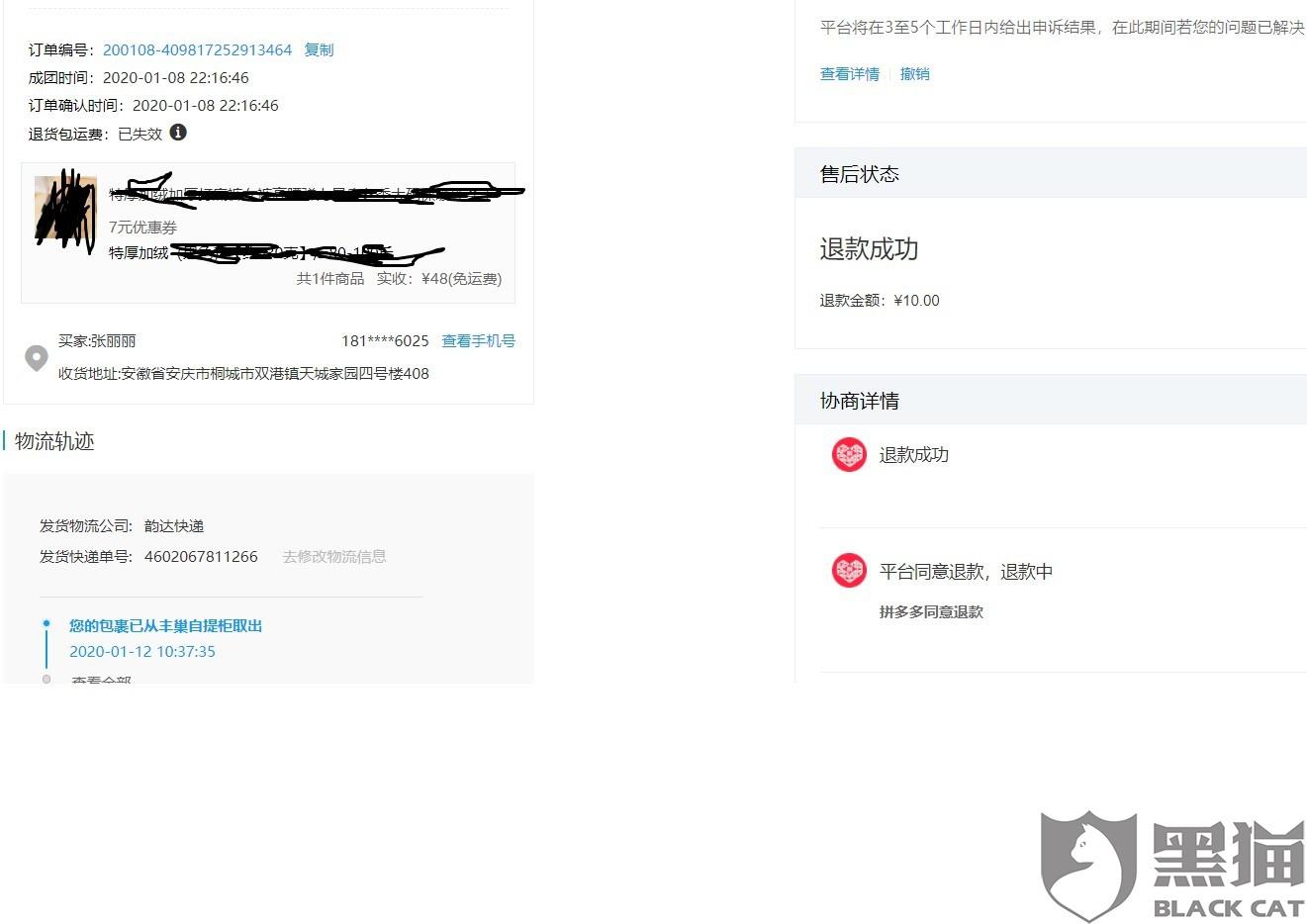1307x924 pixels.
Task: Click the heart avatar beside 平台同意退款，退款中
Action: pyautogui.click(x=849, y=571)
